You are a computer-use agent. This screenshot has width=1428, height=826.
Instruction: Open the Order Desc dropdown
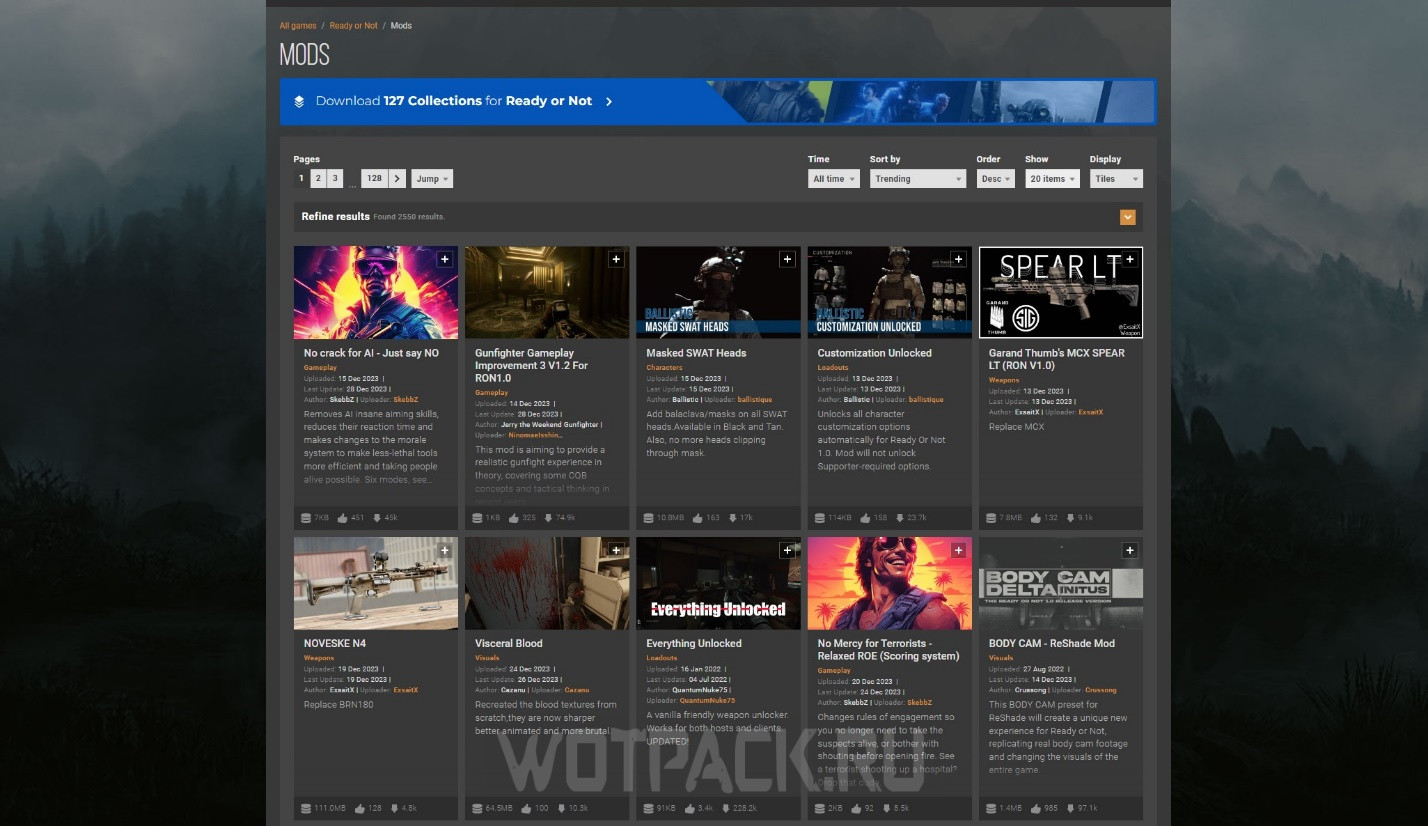pos(995,179)
